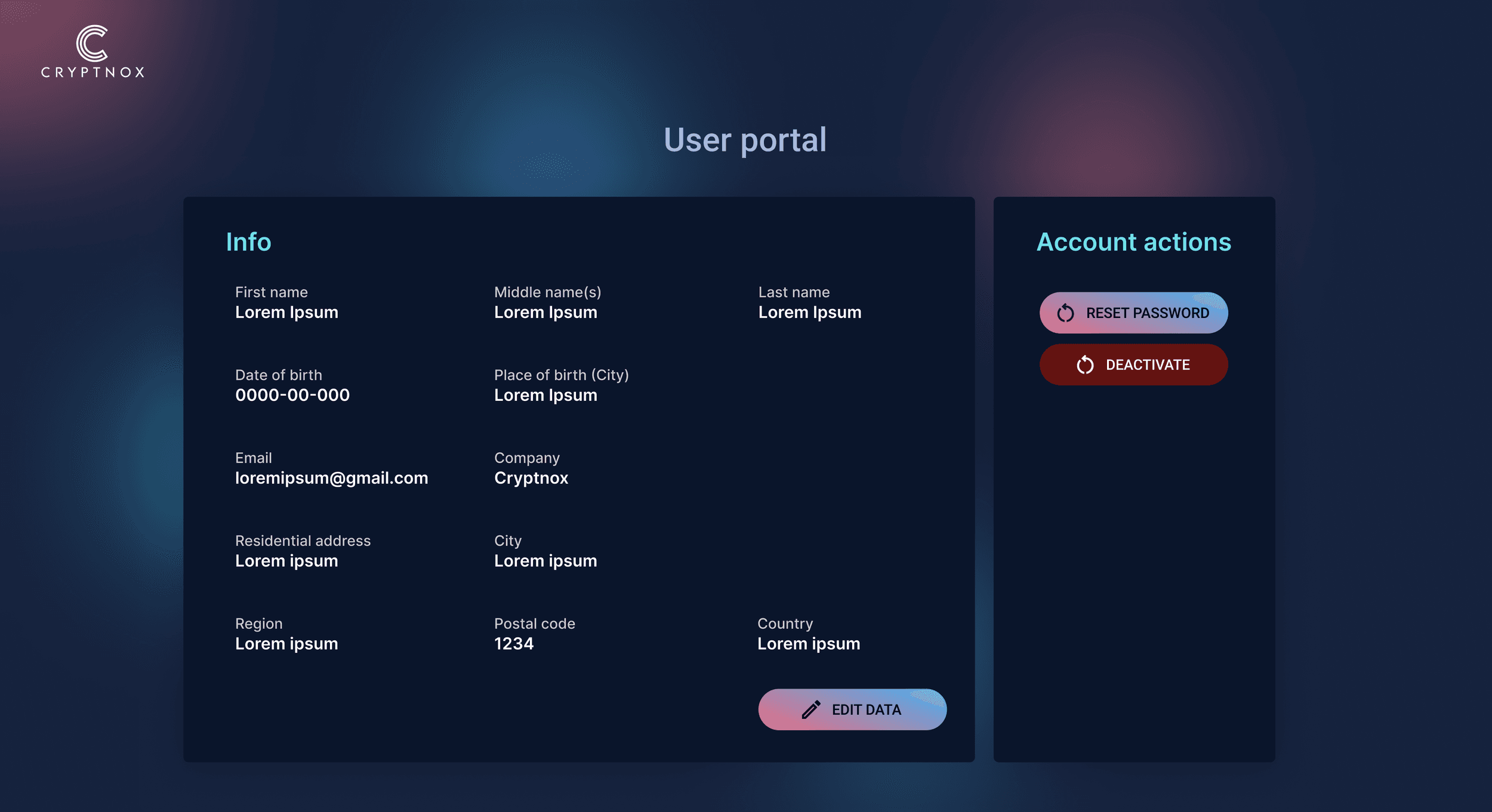Click the pencil icon on Edit Data
The image size is (1492, 812).
[810, 709]
